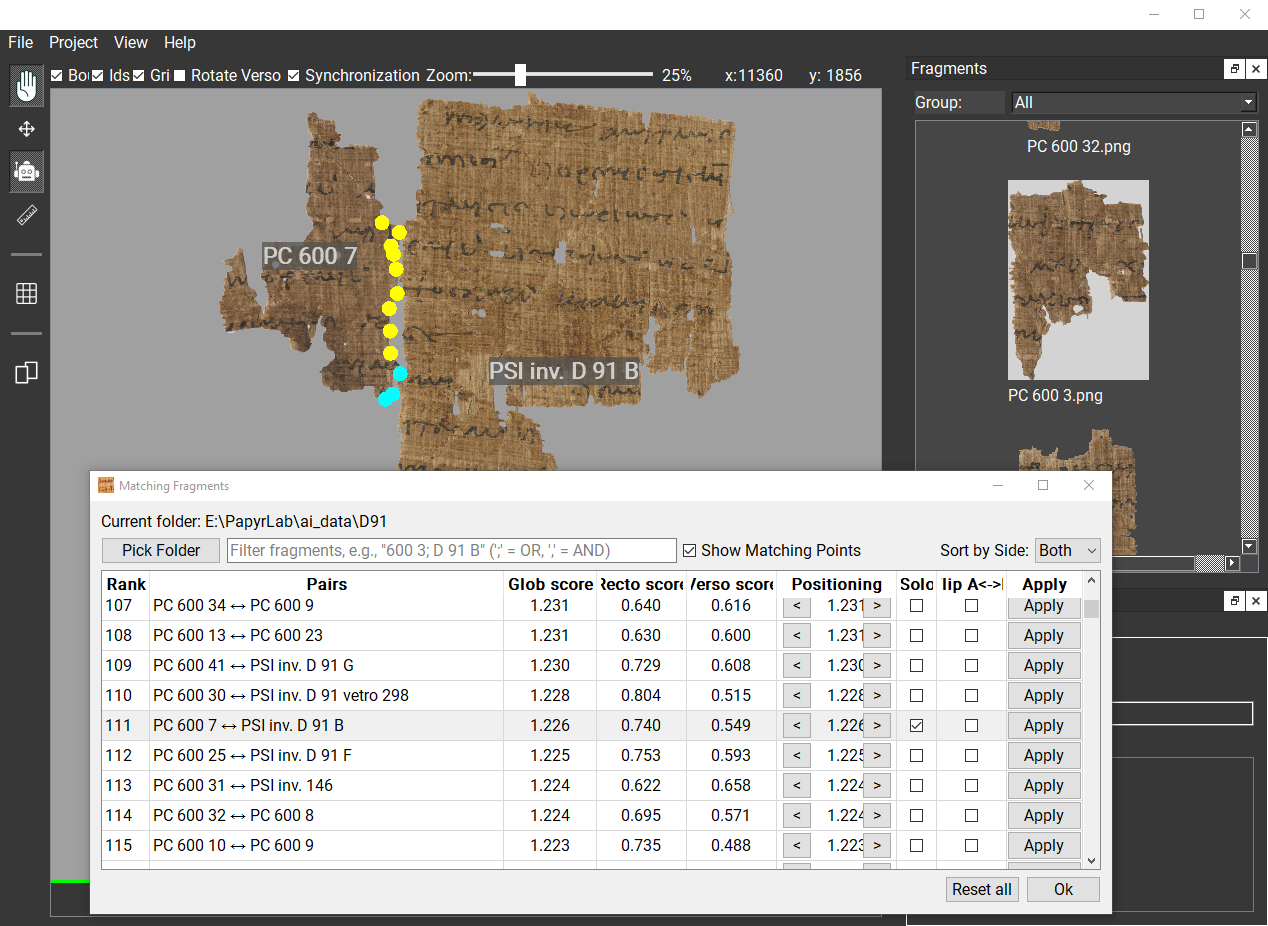Select the Hand pan tool
This screenshot has width=1268, height=926.
[26, 85]
